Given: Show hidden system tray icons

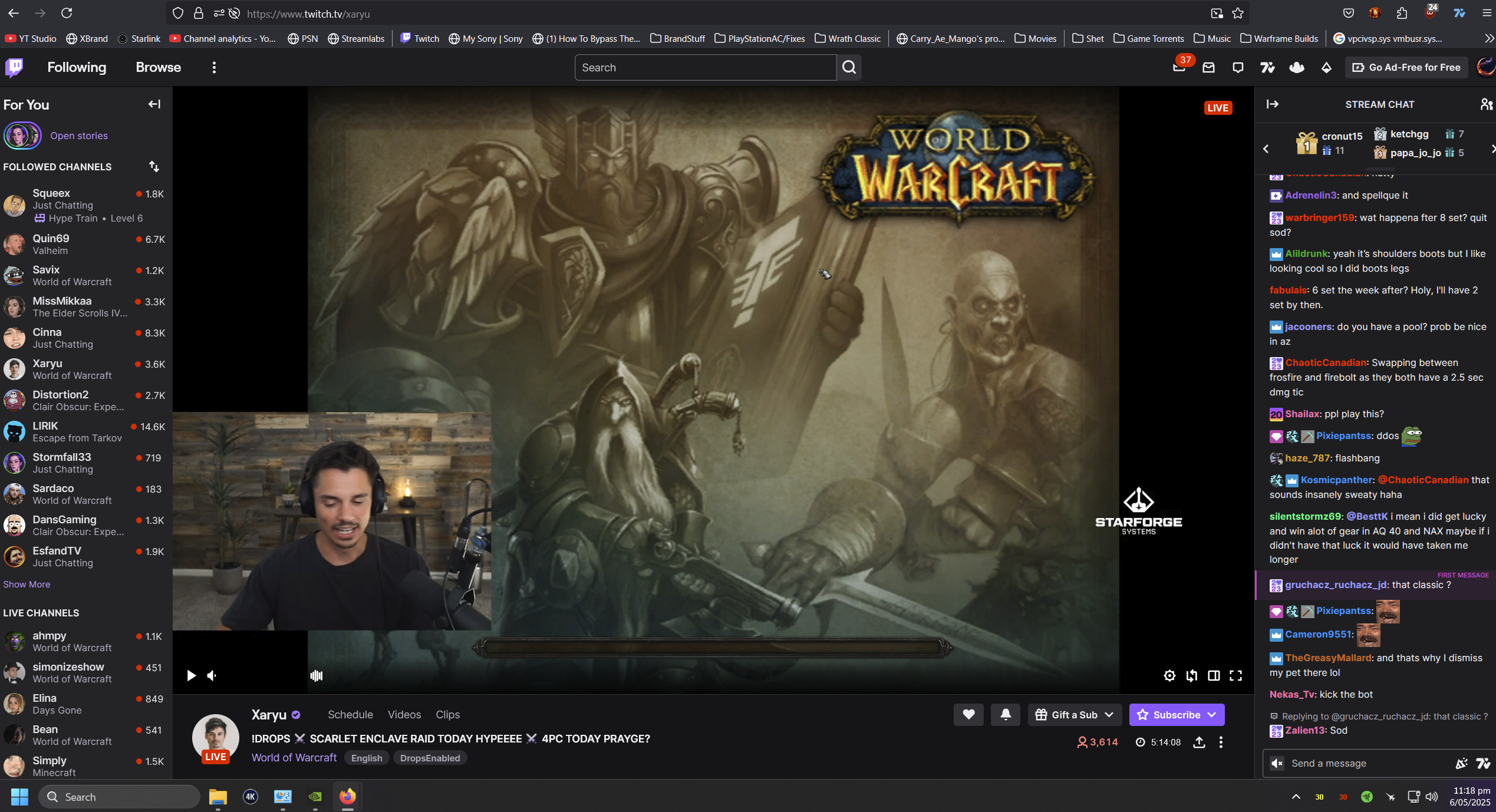Looking at the screenshot, I should point(1296,797).
